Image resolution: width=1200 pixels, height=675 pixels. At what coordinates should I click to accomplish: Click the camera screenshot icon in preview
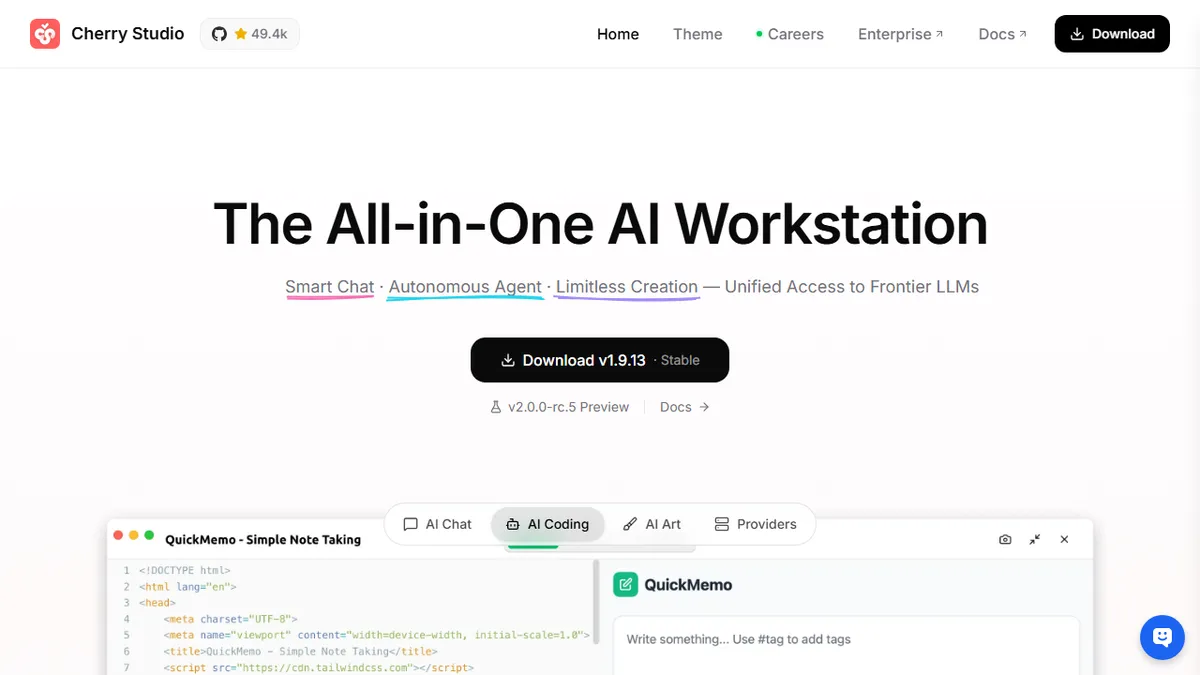point(1005,539)
